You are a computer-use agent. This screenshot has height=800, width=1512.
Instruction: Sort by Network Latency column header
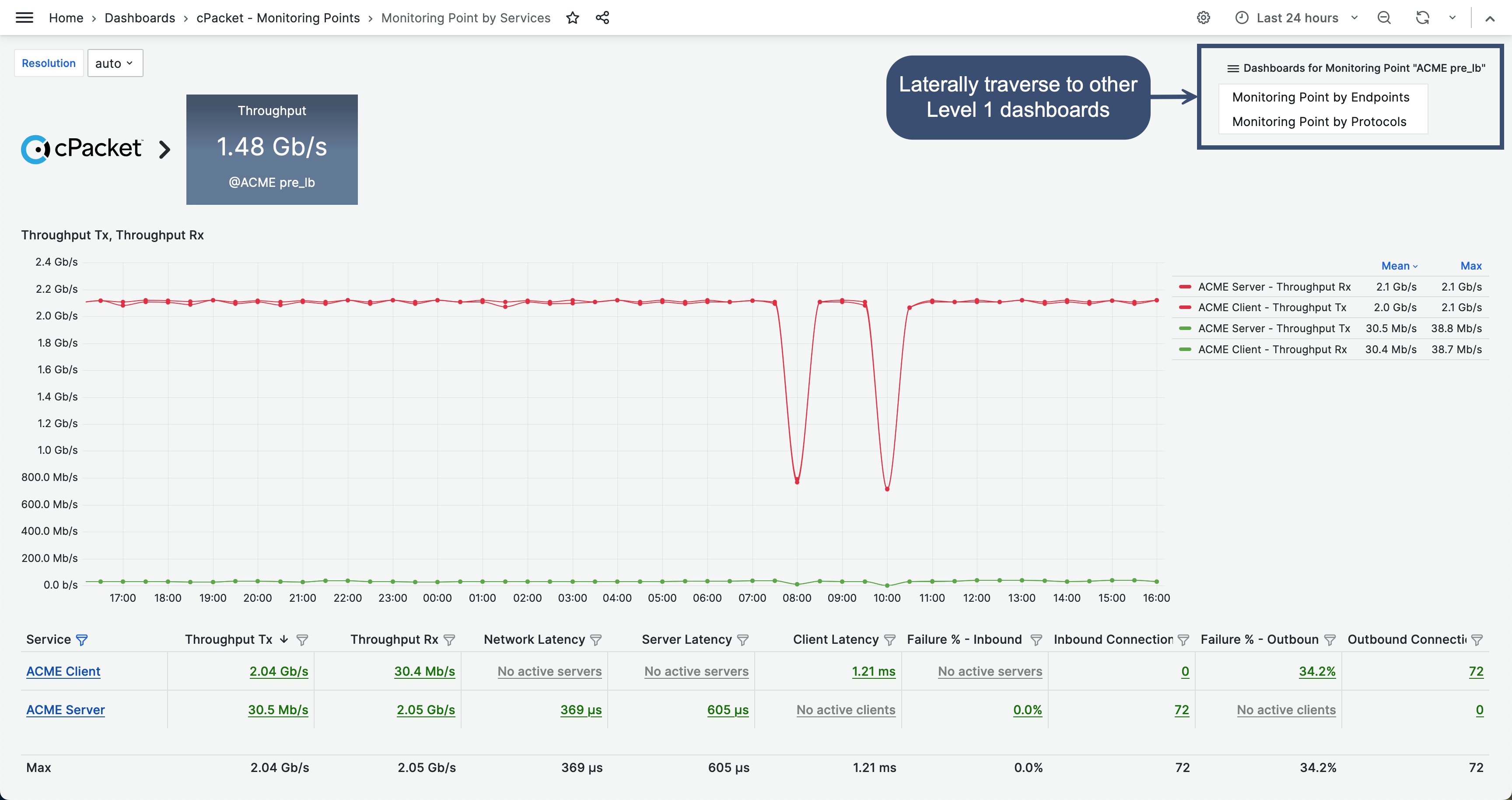pos(534,639)
